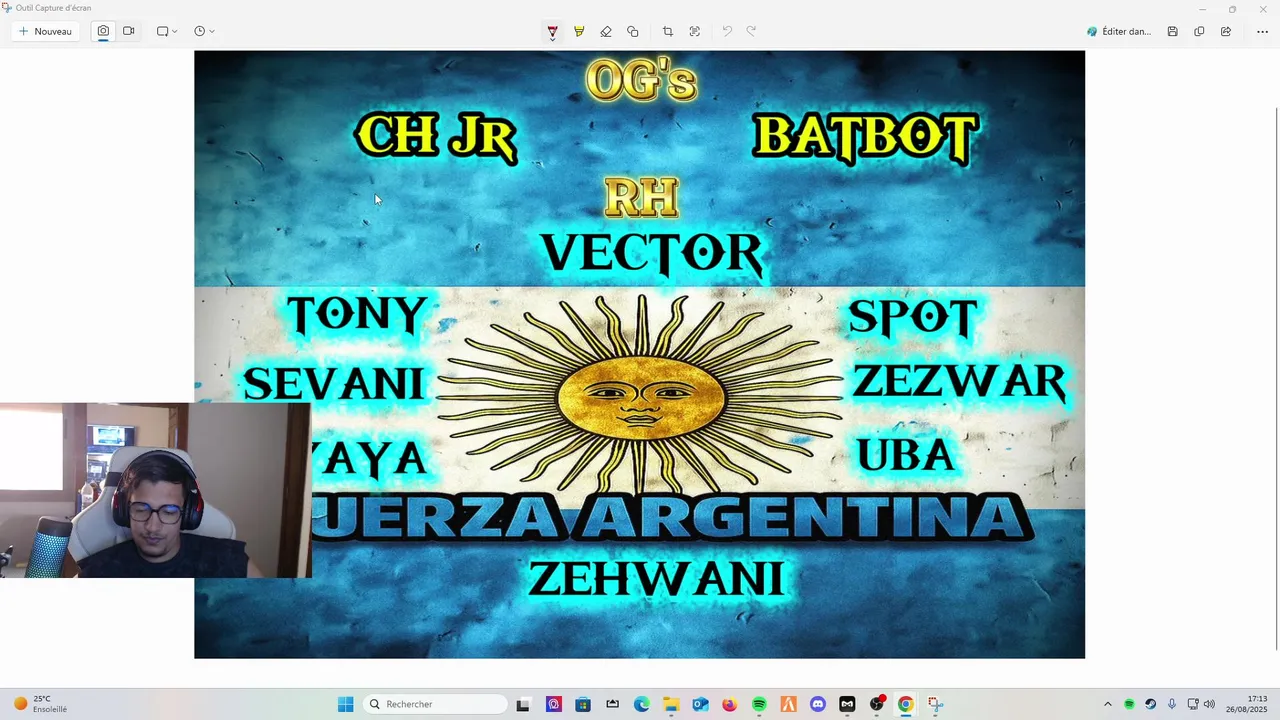1280x720 pixels.
Task: Click the Argentina flag screenshot image
Action: [x=639, y=354]
